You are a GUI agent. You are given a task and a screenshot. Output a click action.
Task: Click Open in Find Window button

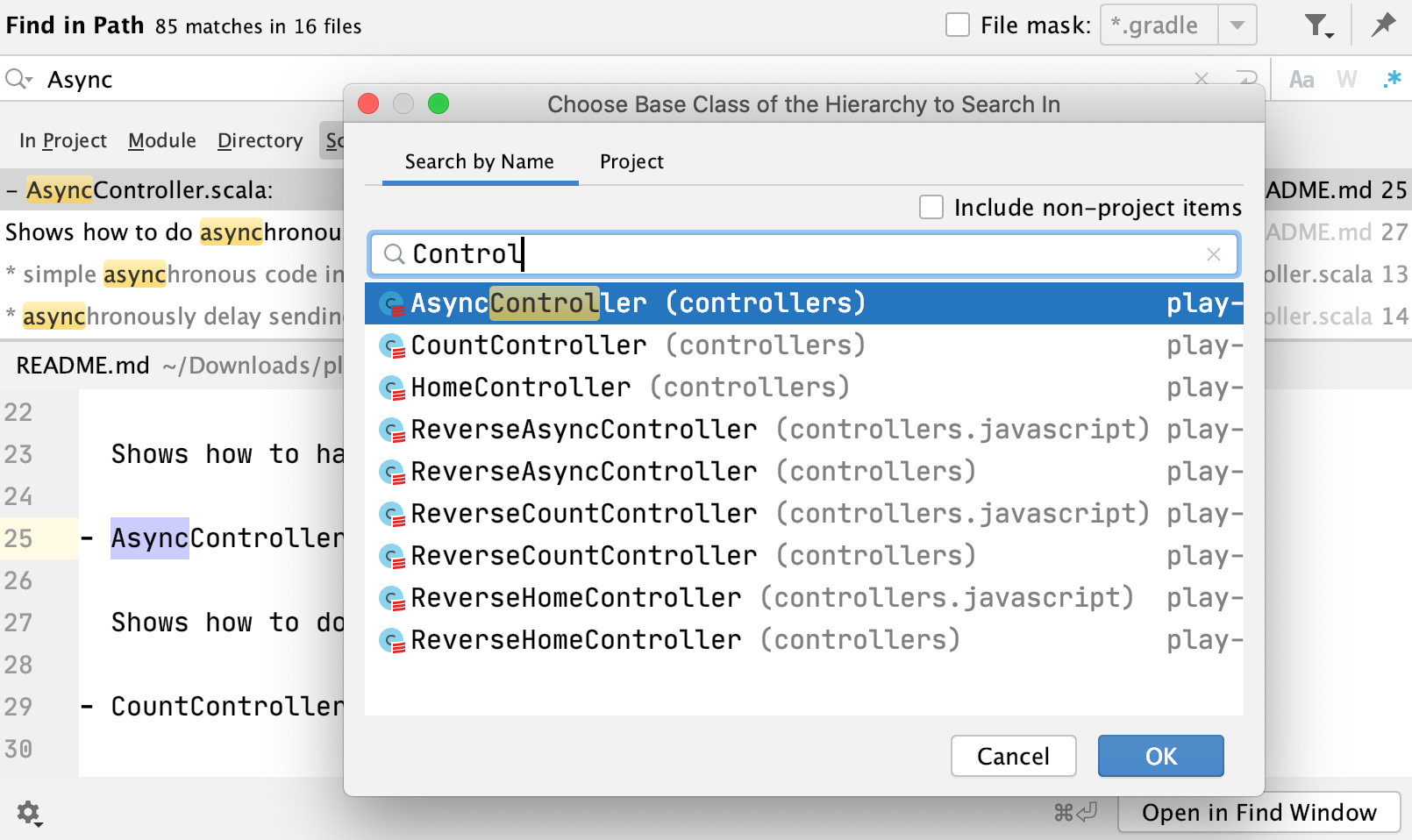1259,813
